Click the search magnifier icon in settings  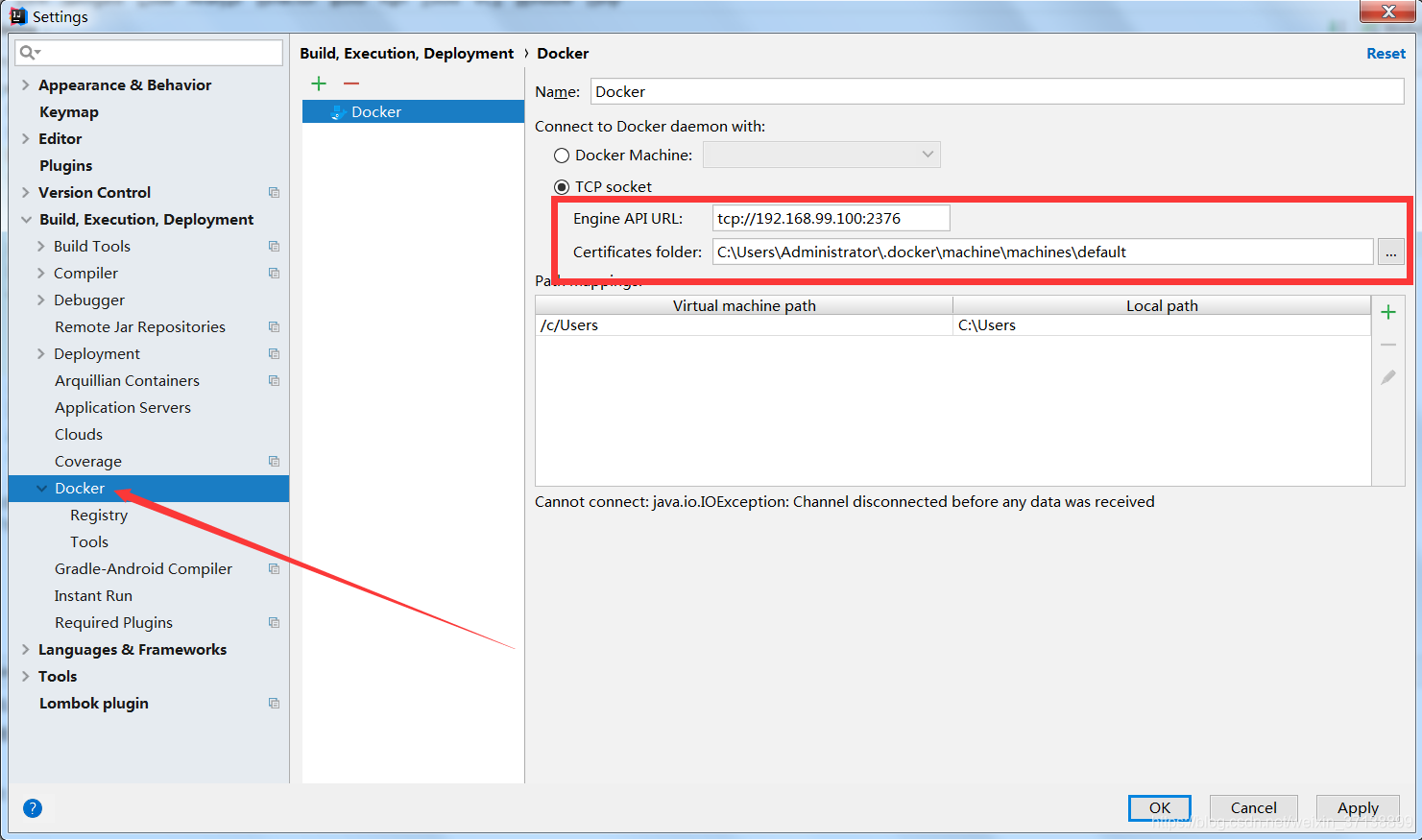tap(29, 53)
